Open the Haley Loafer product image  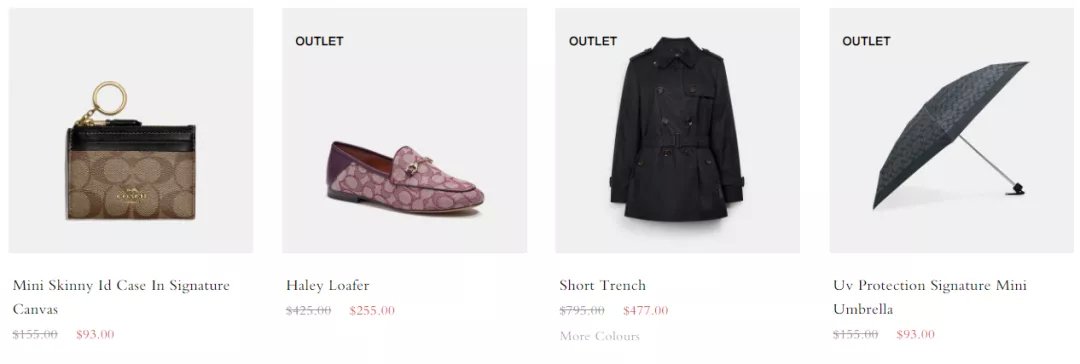point(404,130)
